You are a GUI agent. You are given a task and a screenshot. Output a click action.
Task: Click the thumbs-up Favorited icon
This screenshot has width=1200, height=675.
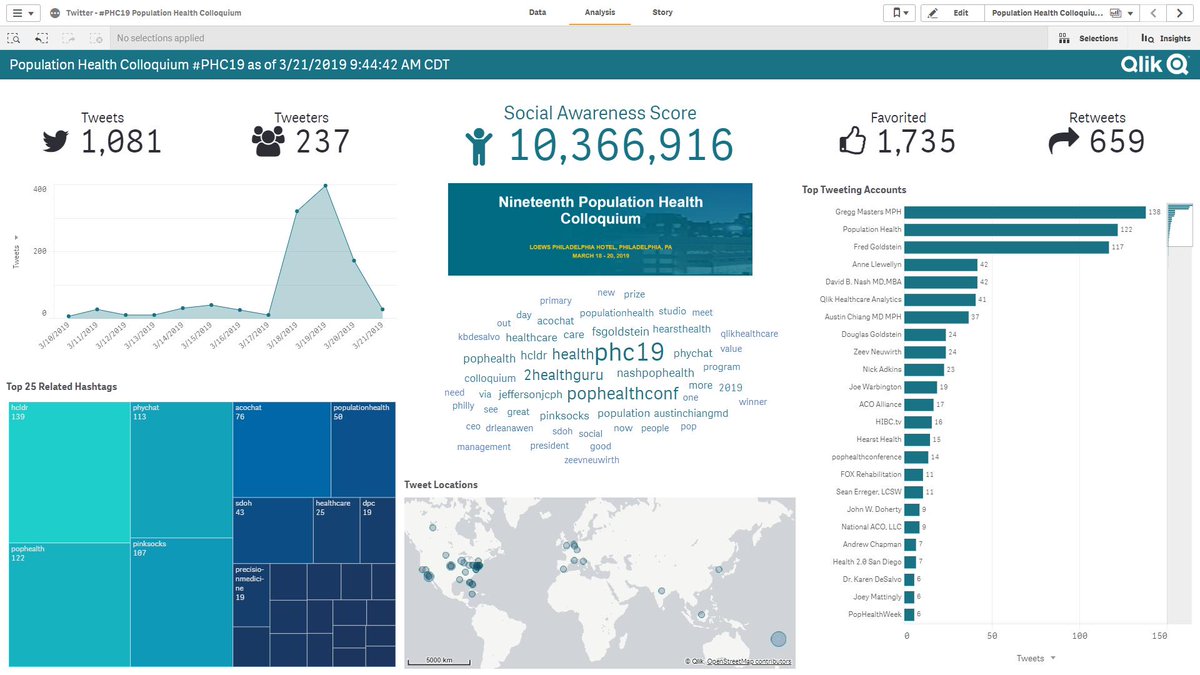point(852,142)
